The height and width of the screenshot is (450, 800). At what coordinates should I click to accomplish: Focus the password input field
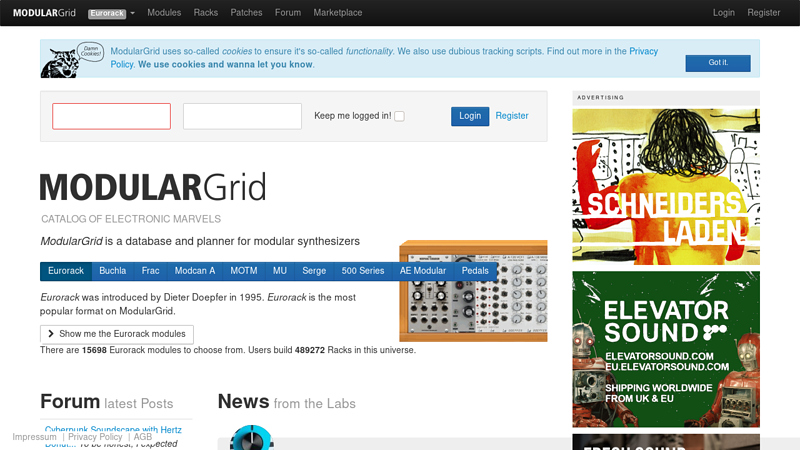pos(242,116)
